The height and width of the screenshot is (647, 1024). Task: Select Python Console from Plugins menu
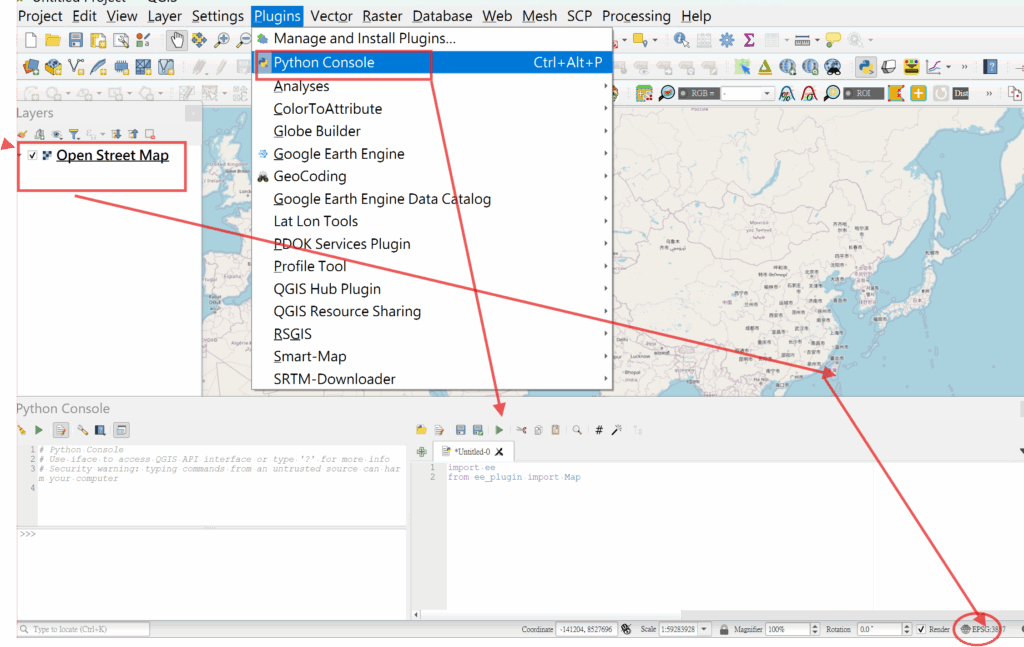click(x=324, y=62)
